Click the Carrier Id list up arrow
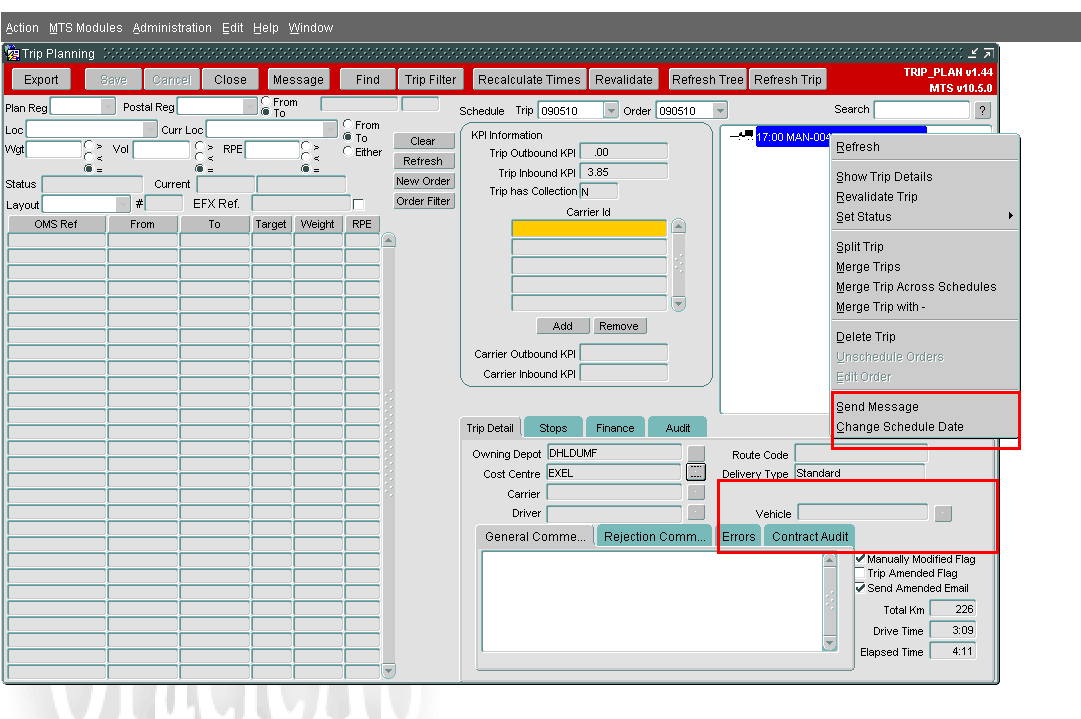Image resolution: width=1081 pixels, height=719 pixels. pos(678,227)
